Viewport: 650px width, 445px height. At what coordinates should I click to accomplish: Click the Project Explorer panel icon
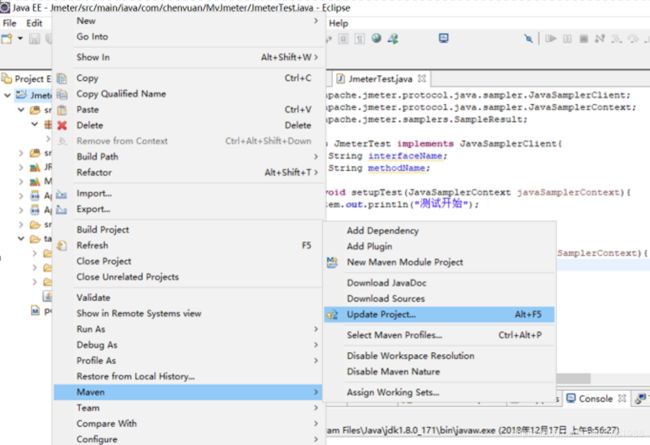point(6,78)
